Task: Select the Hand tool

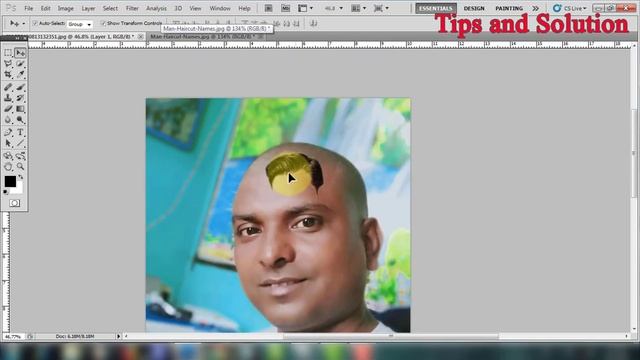Action: coord(8,167)
